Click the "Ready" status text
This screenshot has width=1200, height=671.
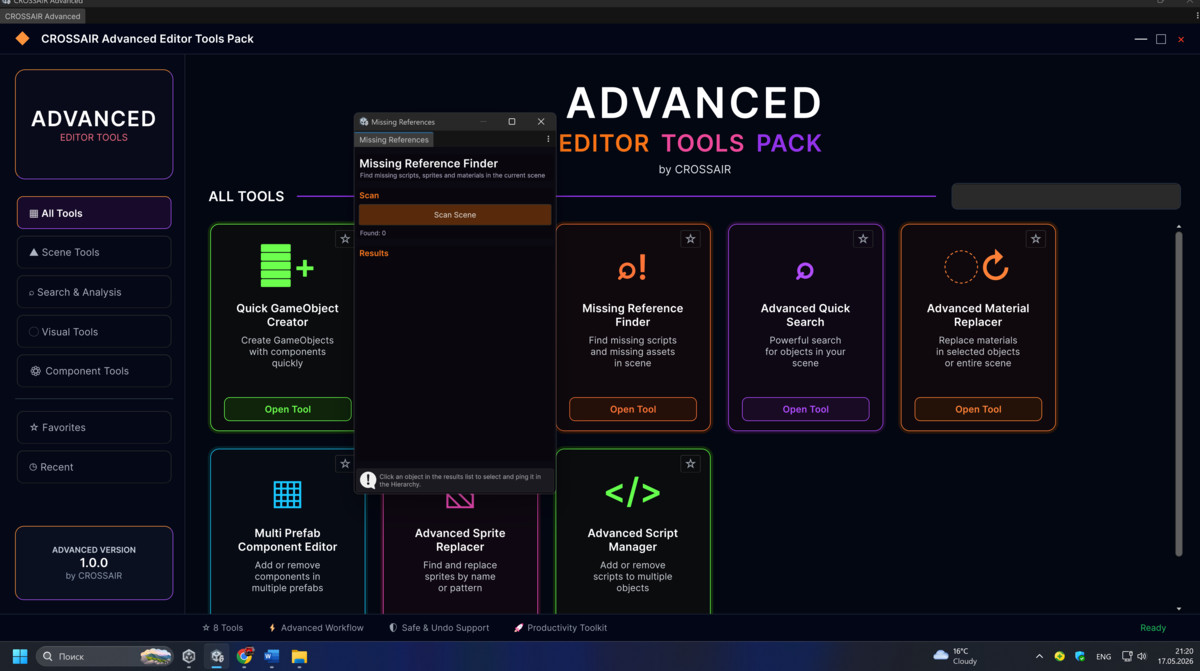[1153, 628]
